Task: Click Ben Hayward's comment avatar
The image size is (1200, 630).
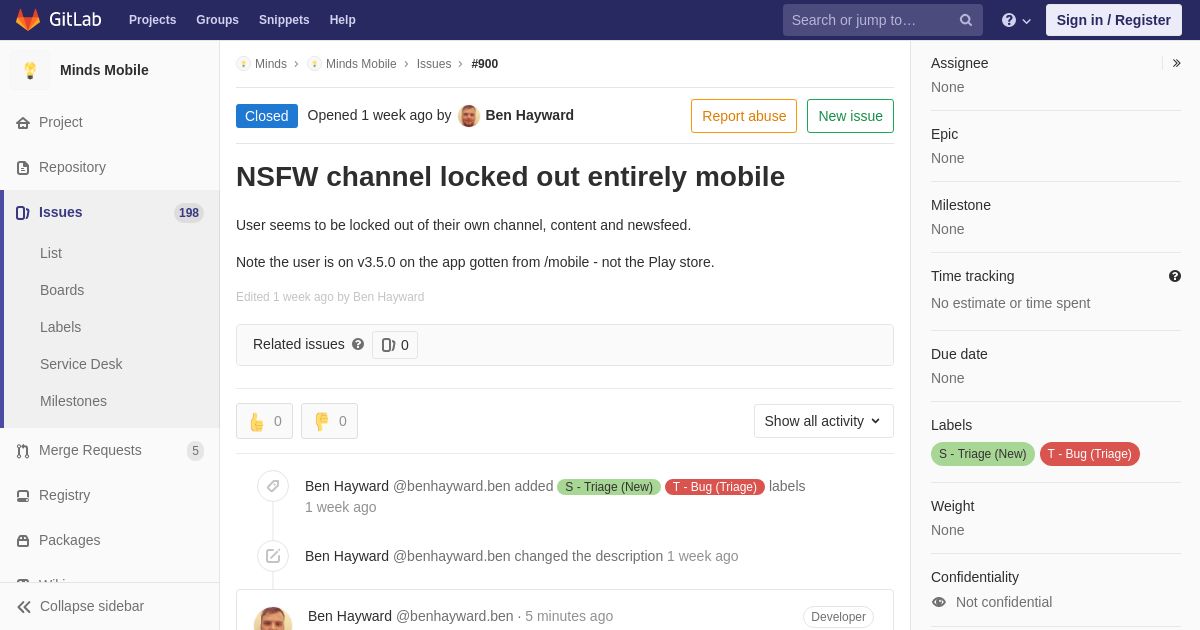Action: point(273,619)
